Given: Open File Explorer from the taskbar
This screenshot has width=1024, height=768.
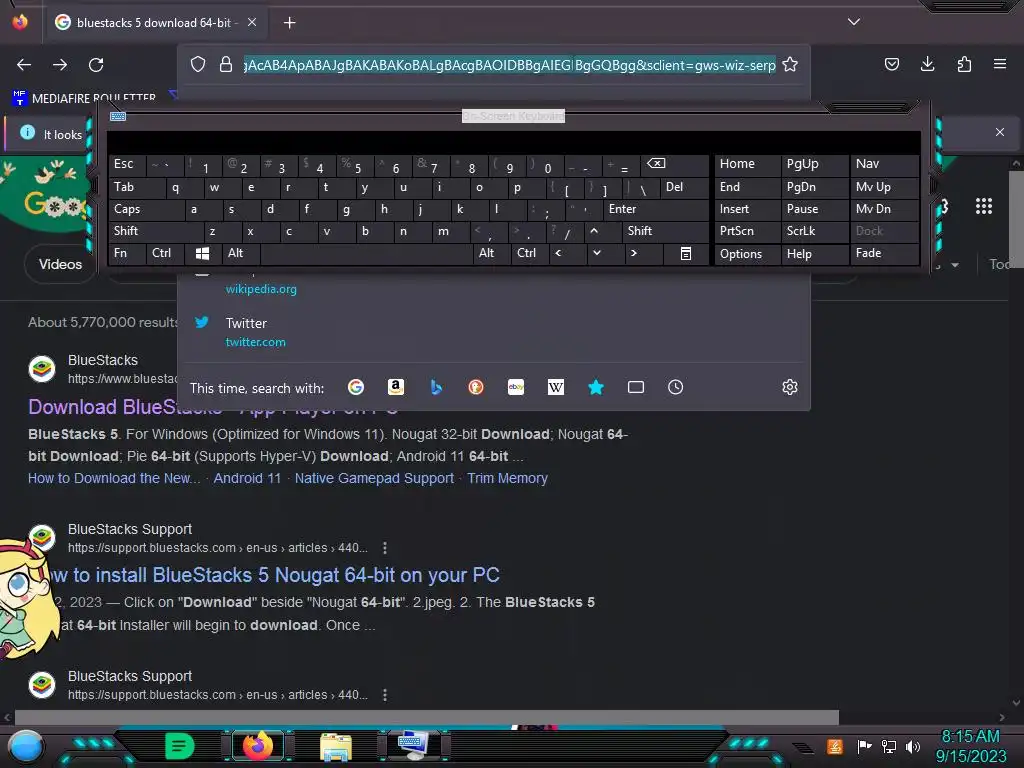Looking at the screenshot, I should point(336,747).
